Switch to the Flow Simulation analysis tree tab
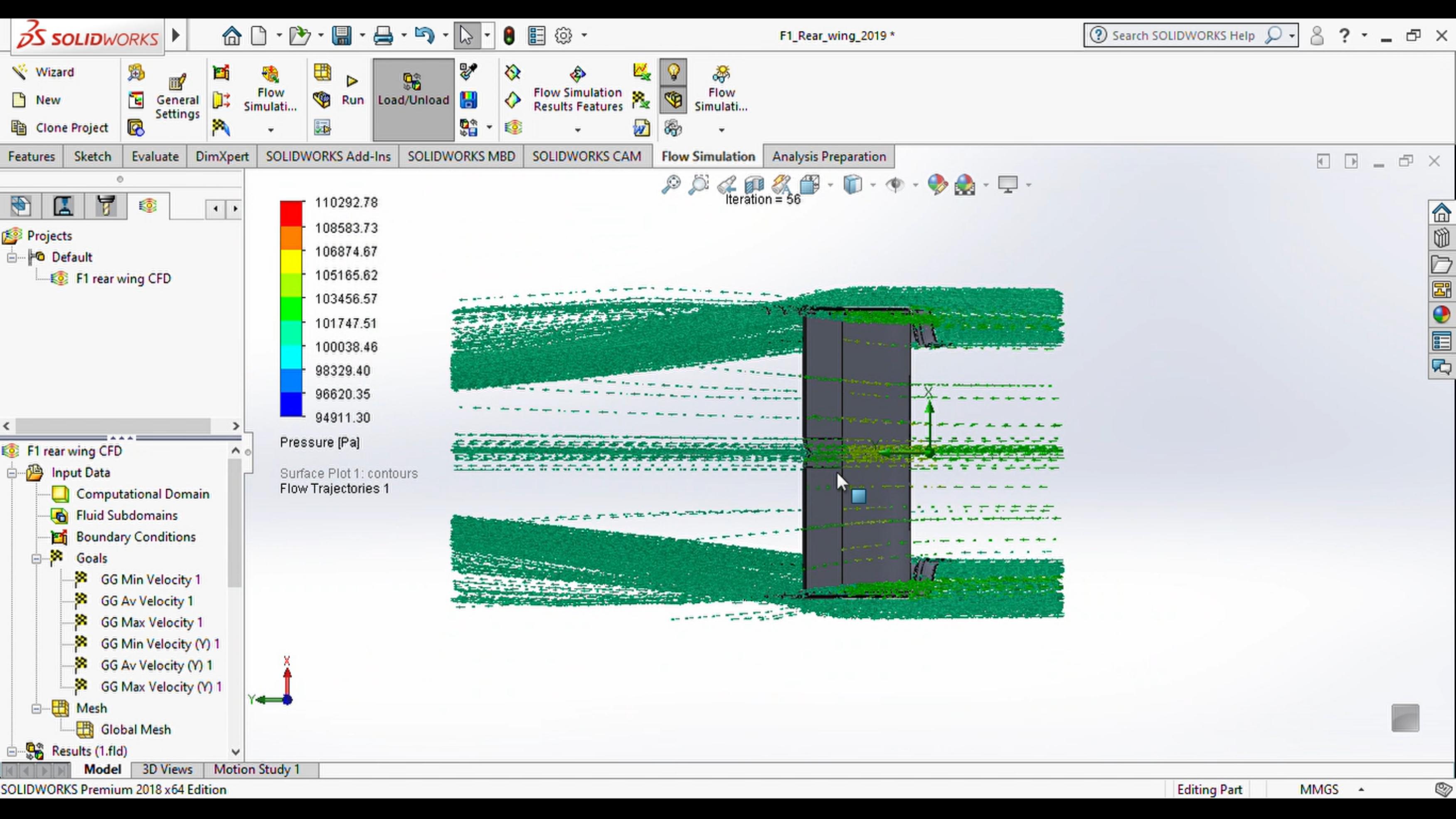 pyautogui.click(x=148, y=206)
